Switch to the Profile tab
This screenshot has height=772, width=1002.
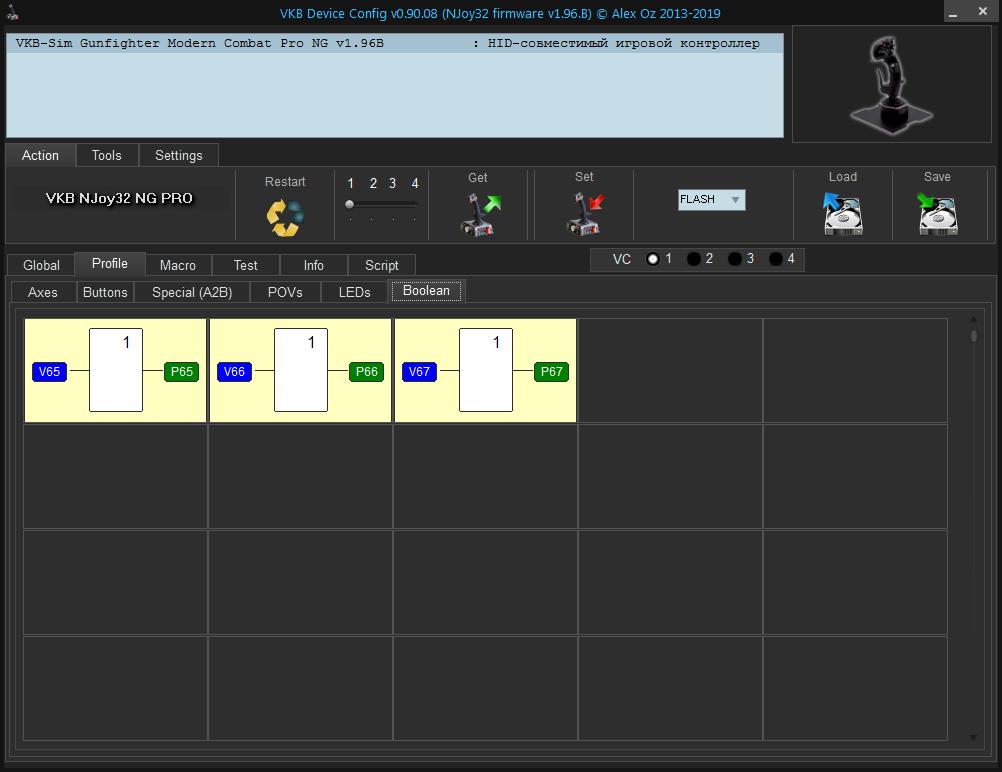(110, 263)
